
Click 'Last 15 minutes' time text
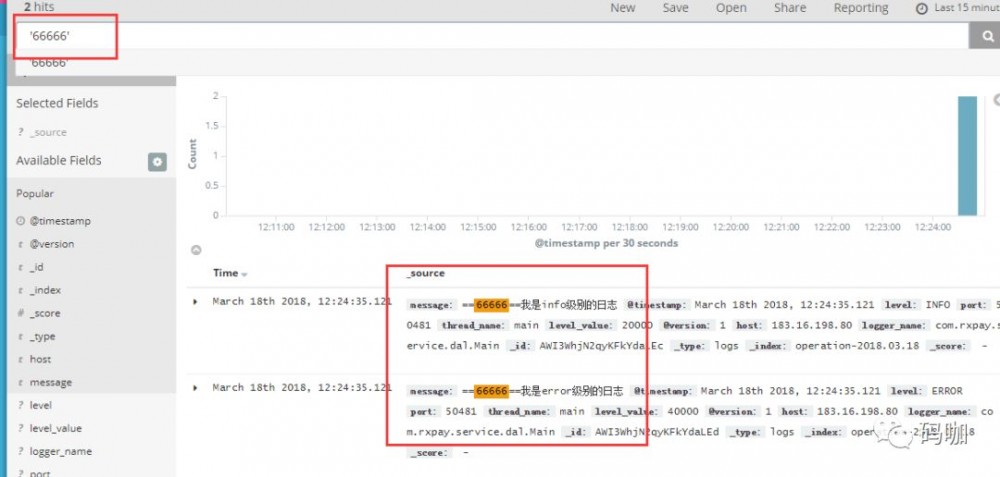pyautogui.click(x=967, y=8)
